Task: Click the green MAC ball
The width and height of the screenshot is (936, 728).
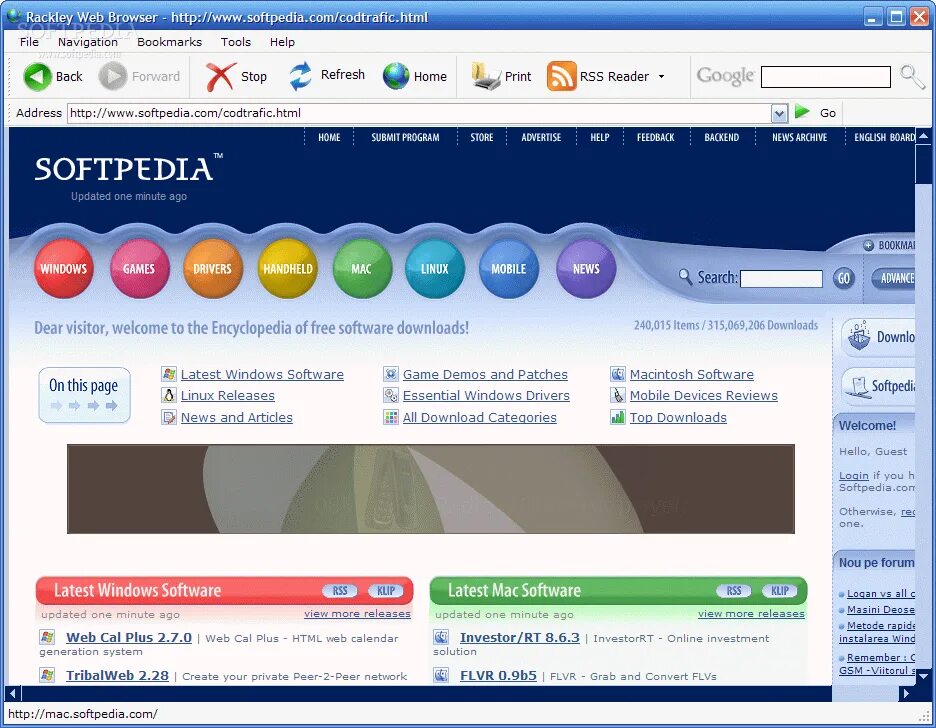Action: [362, 269]
